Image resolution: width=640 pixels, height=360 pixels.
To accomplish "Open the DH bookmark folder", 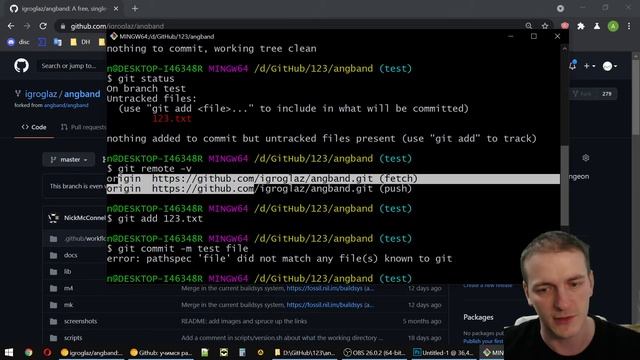I will (x=80, y=42).
